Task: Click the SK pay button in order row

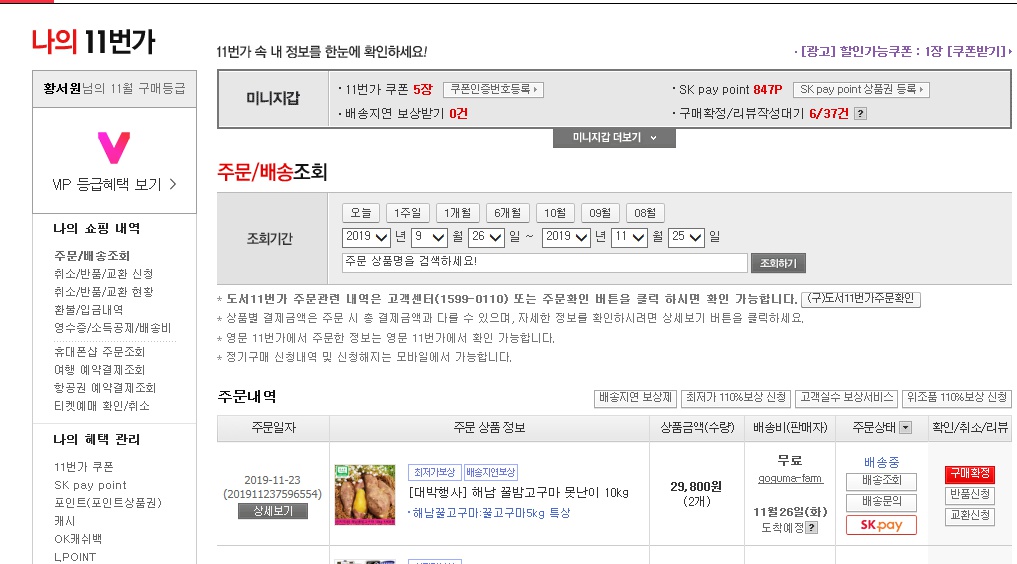Action: click(881, 525)
